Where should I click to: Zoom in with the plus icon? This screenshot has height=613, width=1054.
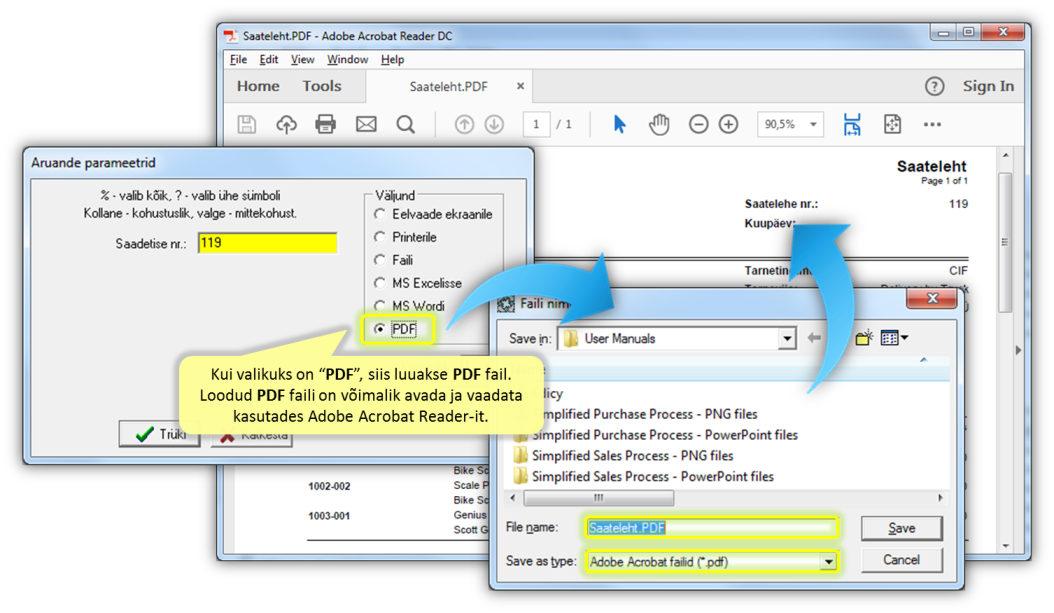(729, 124)
